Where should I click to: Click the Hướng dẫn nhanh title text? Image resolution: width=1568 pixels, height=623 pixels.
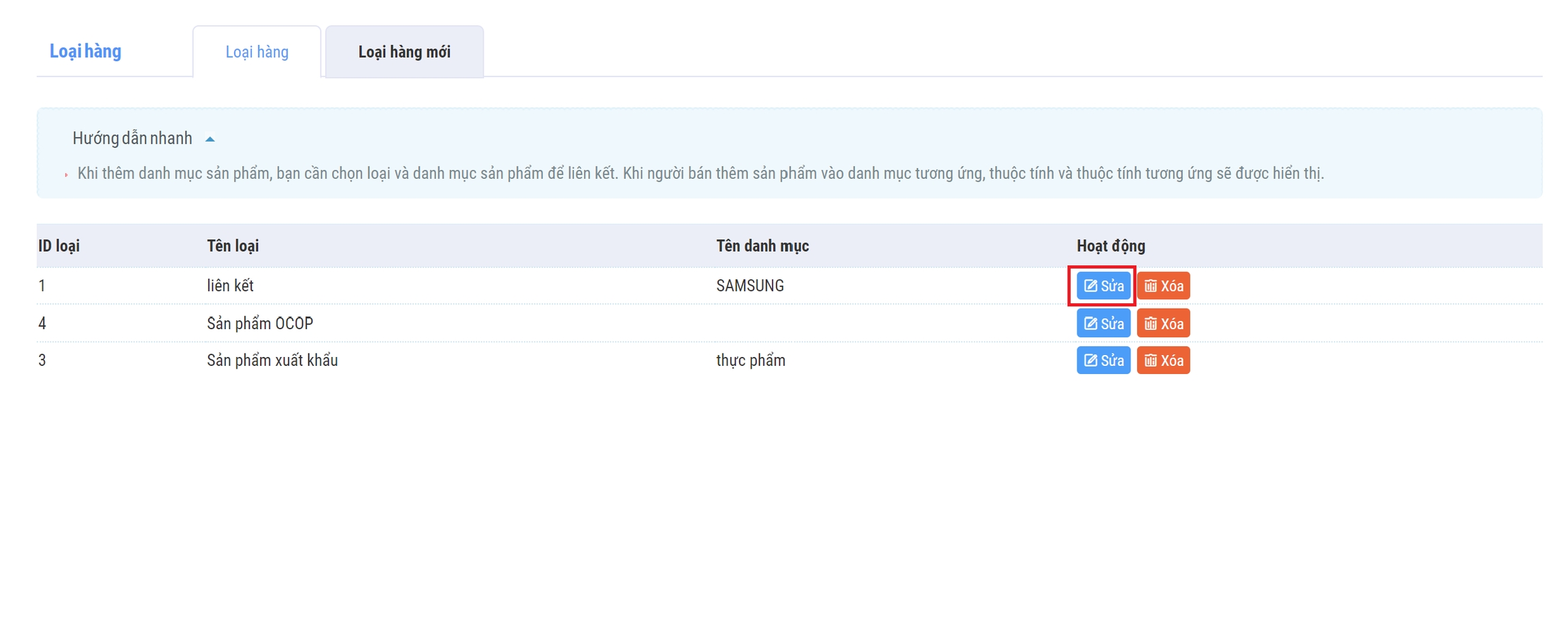click(132, 138)
